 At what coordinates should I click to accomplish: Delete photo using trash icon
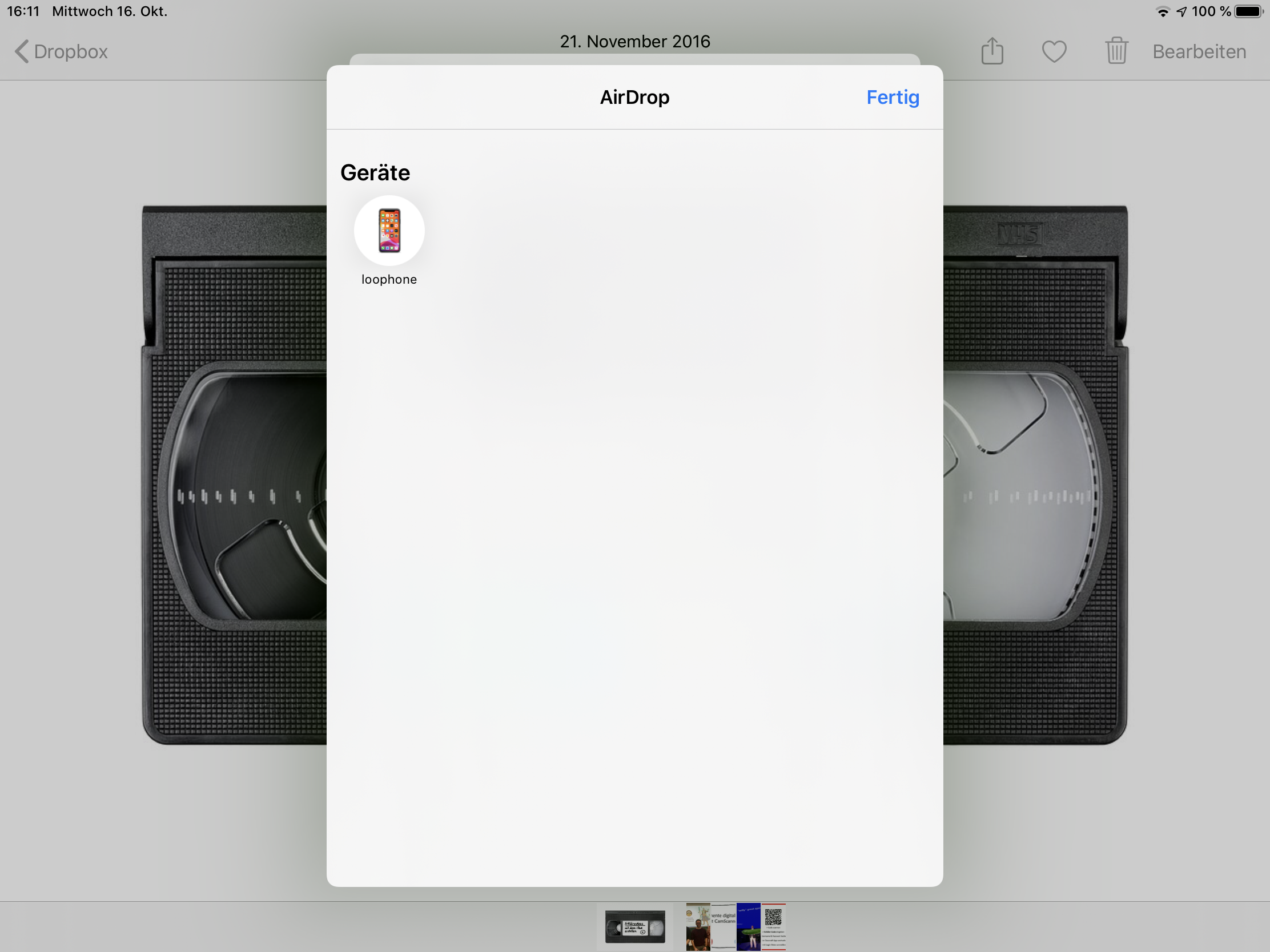point(1116,51)
